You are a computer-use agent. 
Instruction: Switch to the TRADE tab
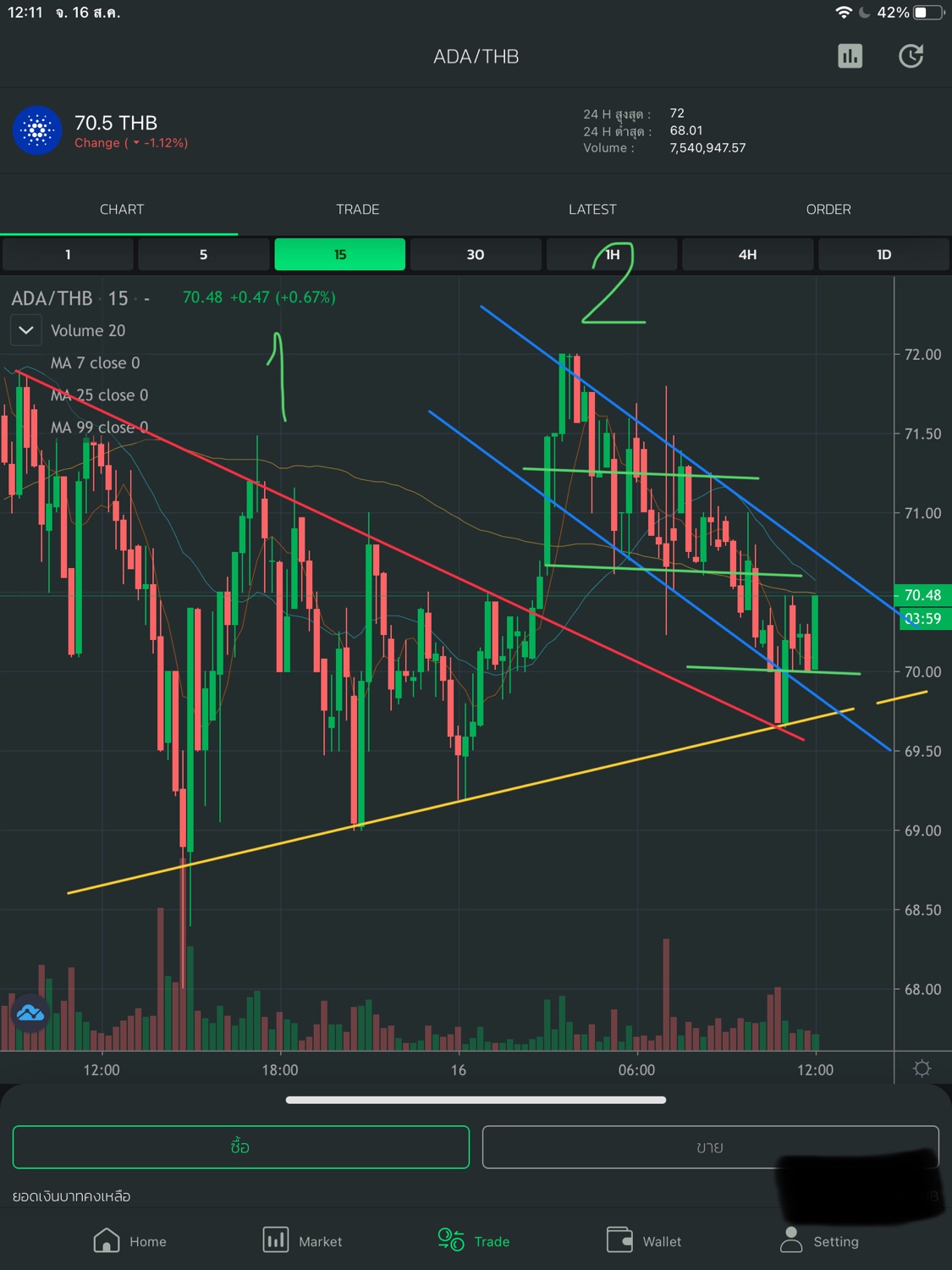click(x=357, y=209)
